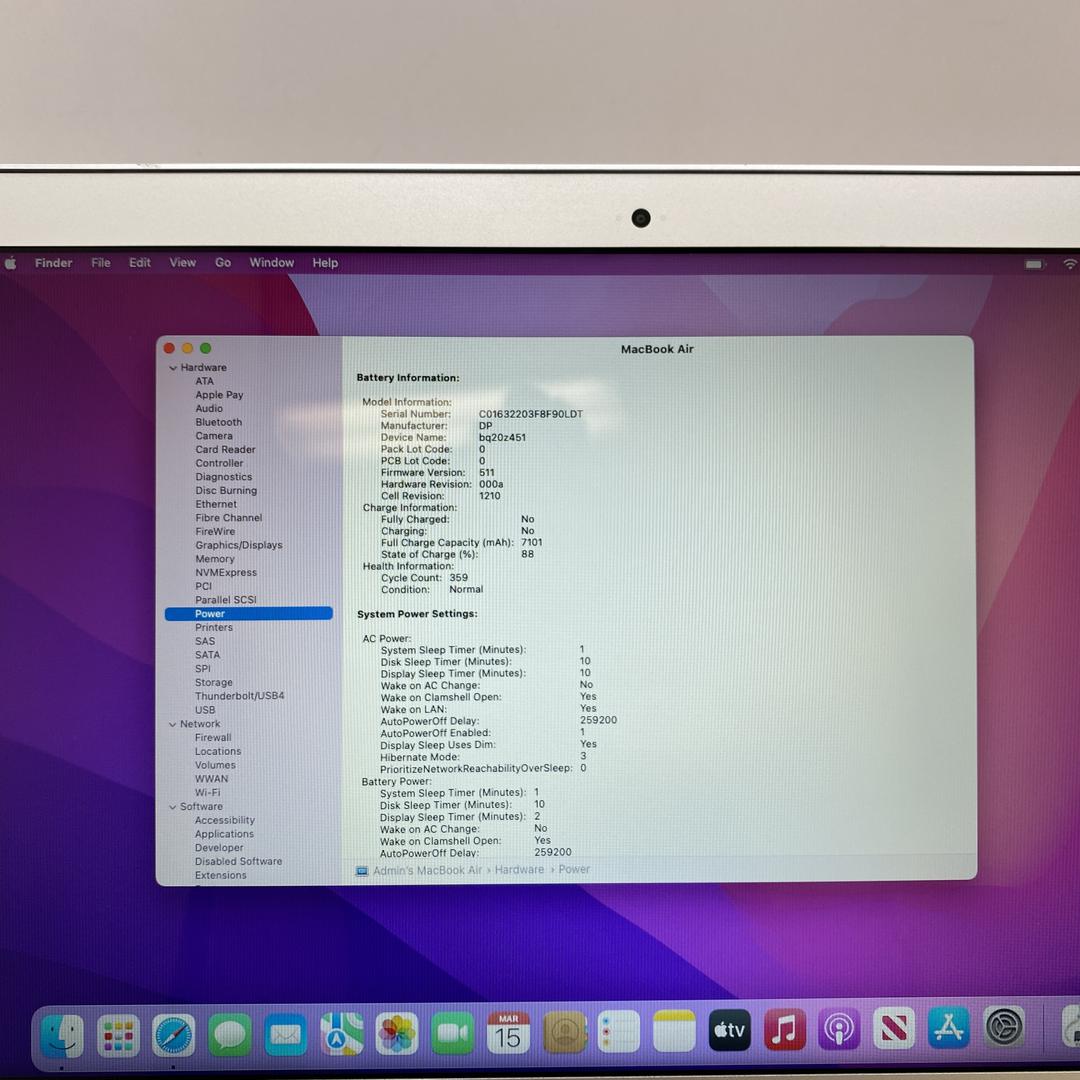Click Admin's MacBook Air in path bar
1080x1080 pixels.
(427, 870)
